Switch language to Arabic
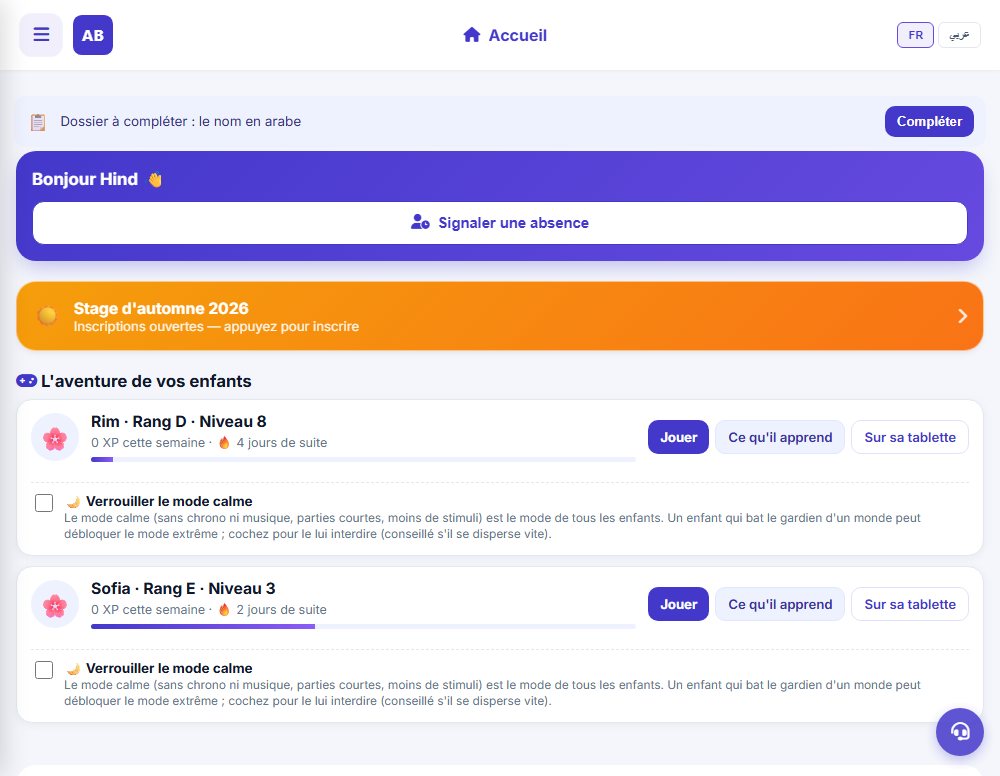The height and width of the screenshot is (776, 1000). click(x=959, y=35)
